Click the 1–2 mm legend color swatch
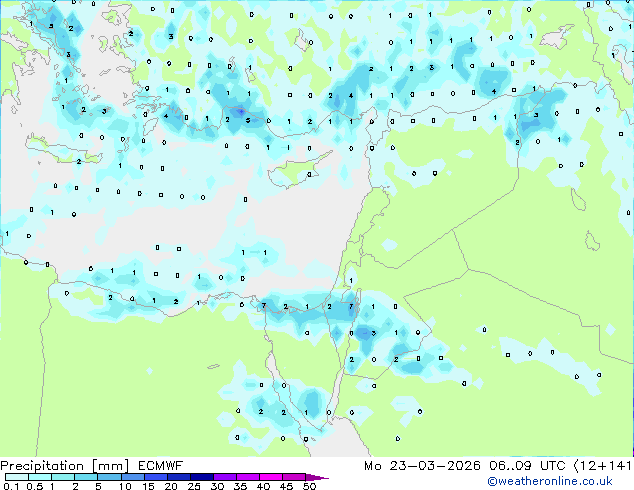This screenshot has height=490, width=634. coord(63,477)
